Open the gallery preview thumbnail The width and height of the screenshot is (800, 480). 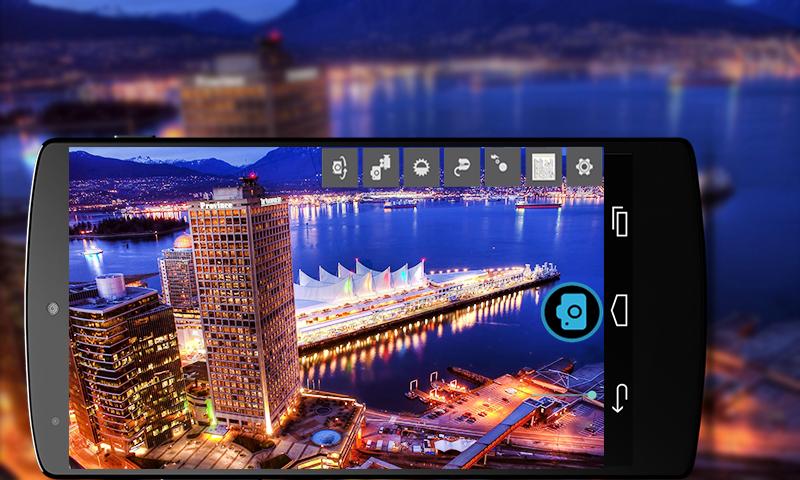543,167
